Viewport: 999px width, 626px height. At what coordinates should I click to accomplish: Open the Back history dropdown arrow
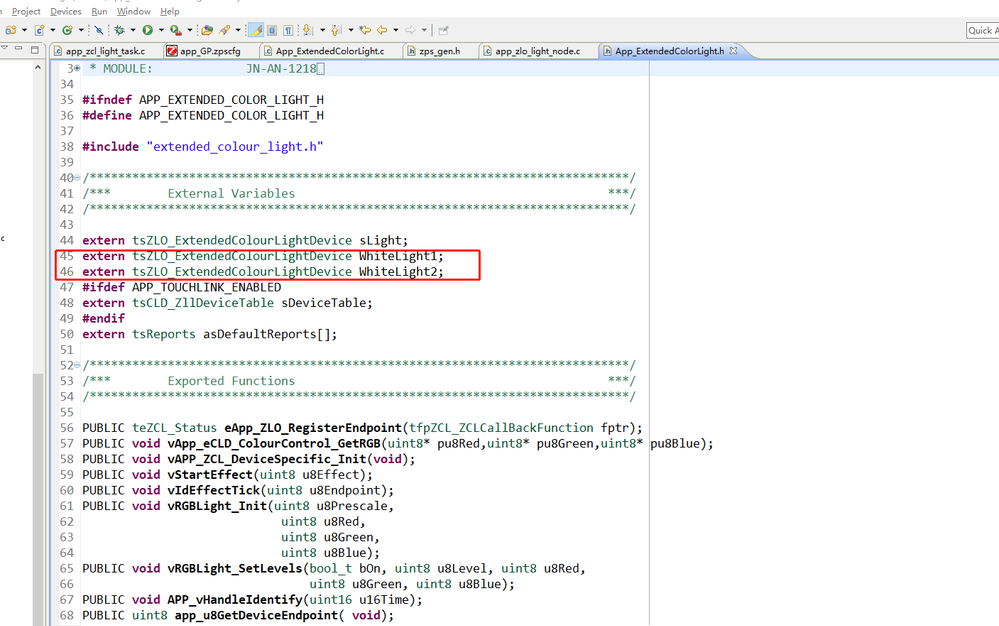click(x=396, y=30)
